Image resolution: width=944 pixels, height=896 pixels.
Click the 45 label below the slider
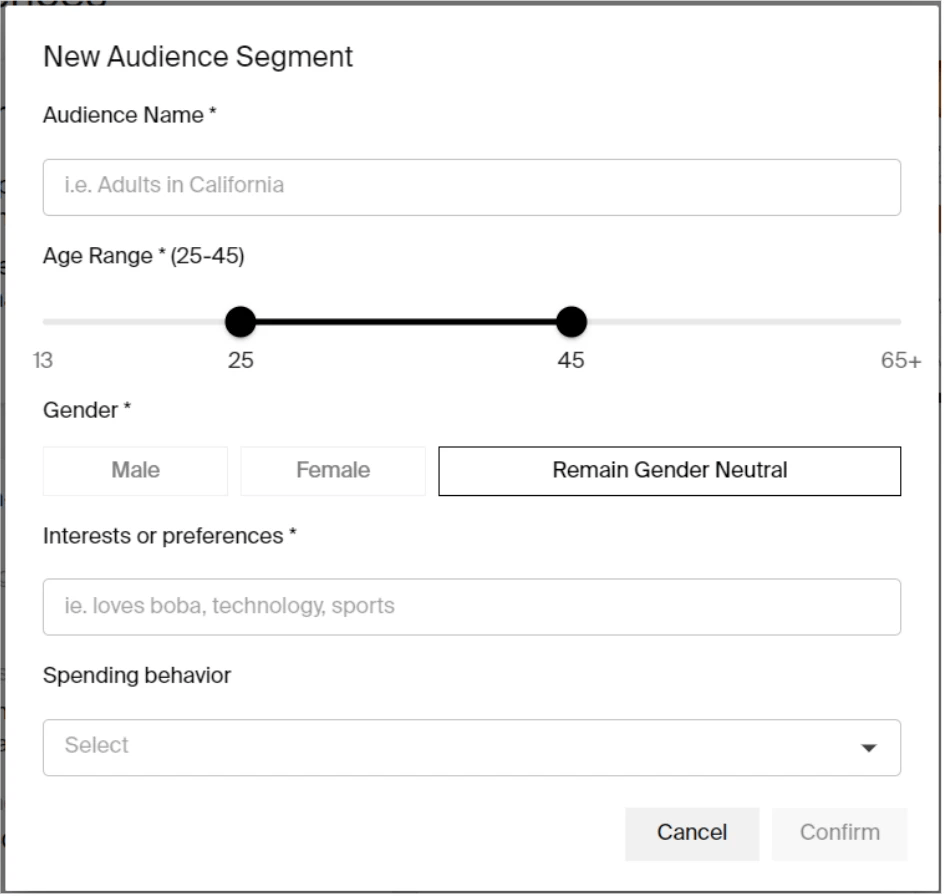coord(571,360)
